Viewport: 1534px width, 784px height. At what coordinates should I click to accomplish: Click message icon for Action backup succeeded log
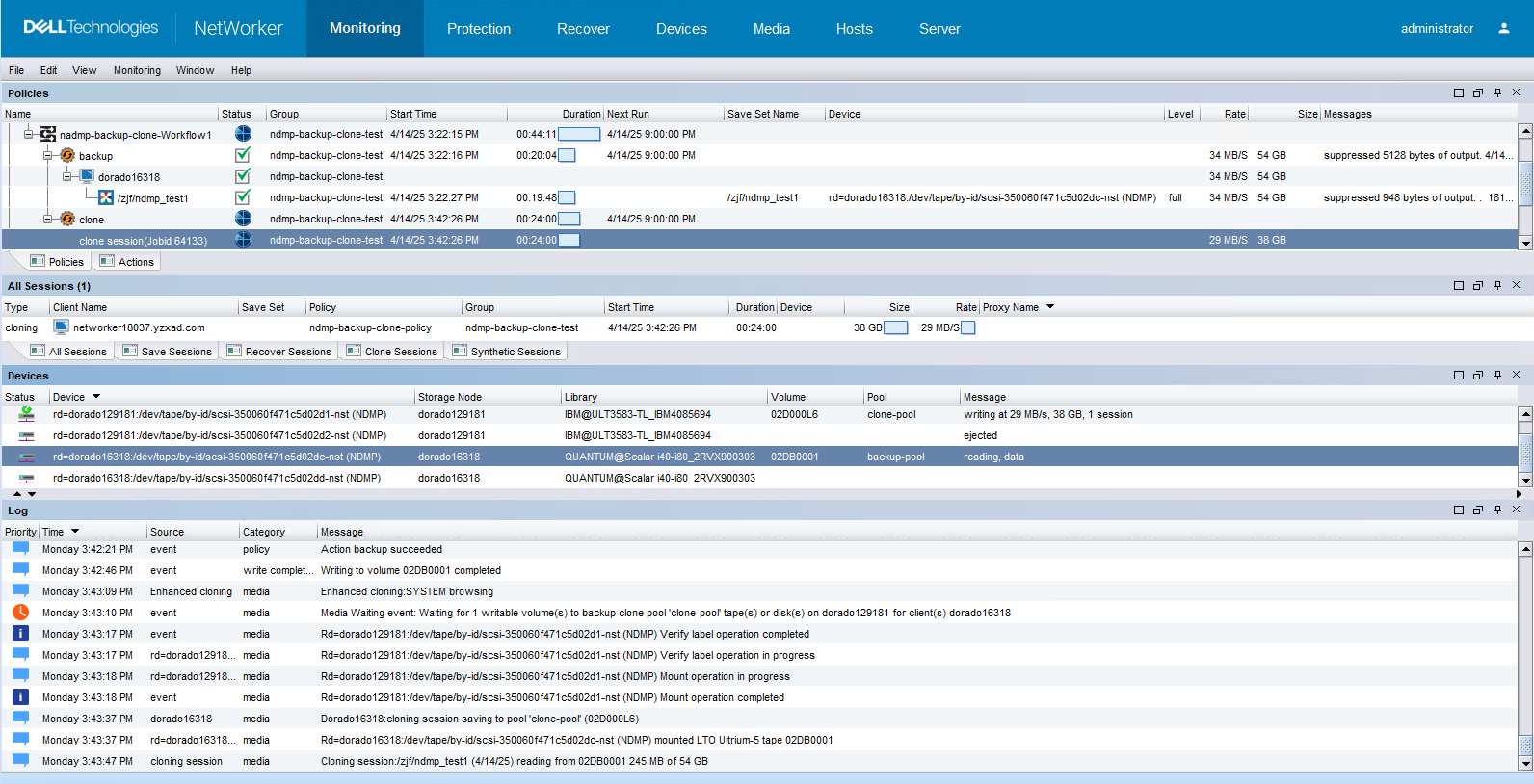[20, 549]
